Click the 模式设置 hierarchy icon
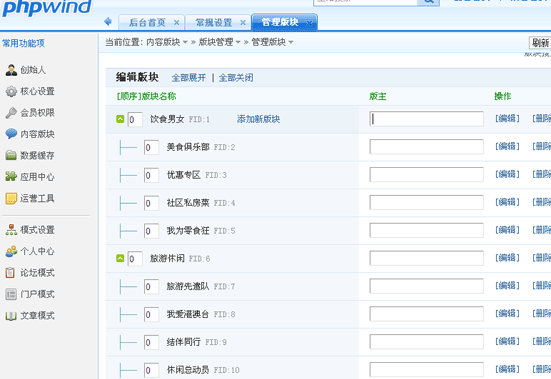The width and height of the screenshot is (551, 379). 11,230
